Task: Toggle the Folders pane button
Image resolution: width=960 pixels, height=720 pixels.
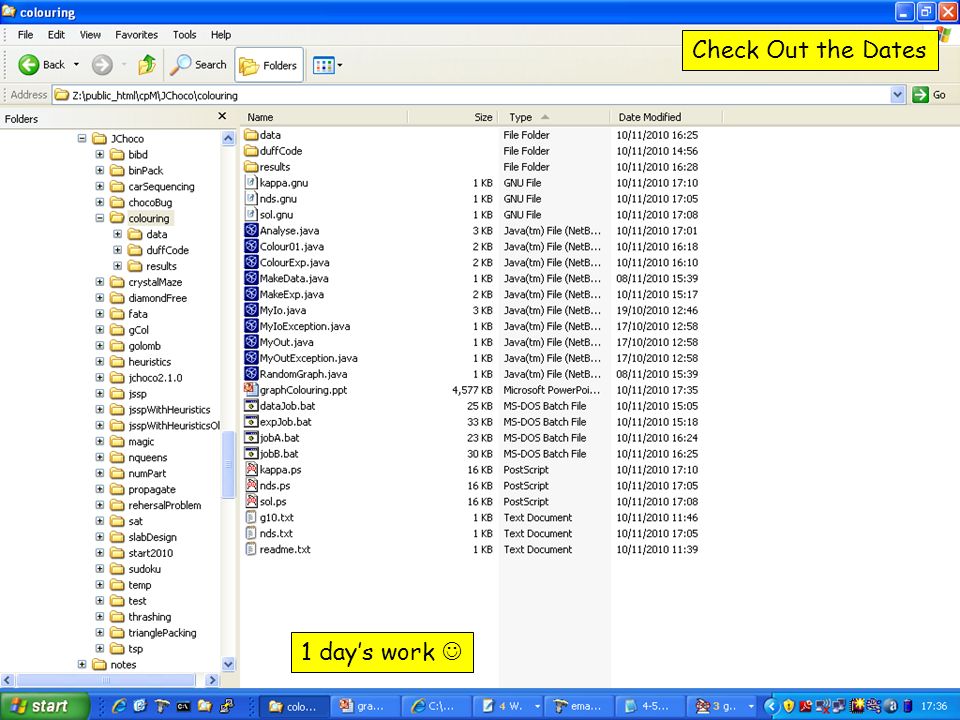Action: (269, 65)
